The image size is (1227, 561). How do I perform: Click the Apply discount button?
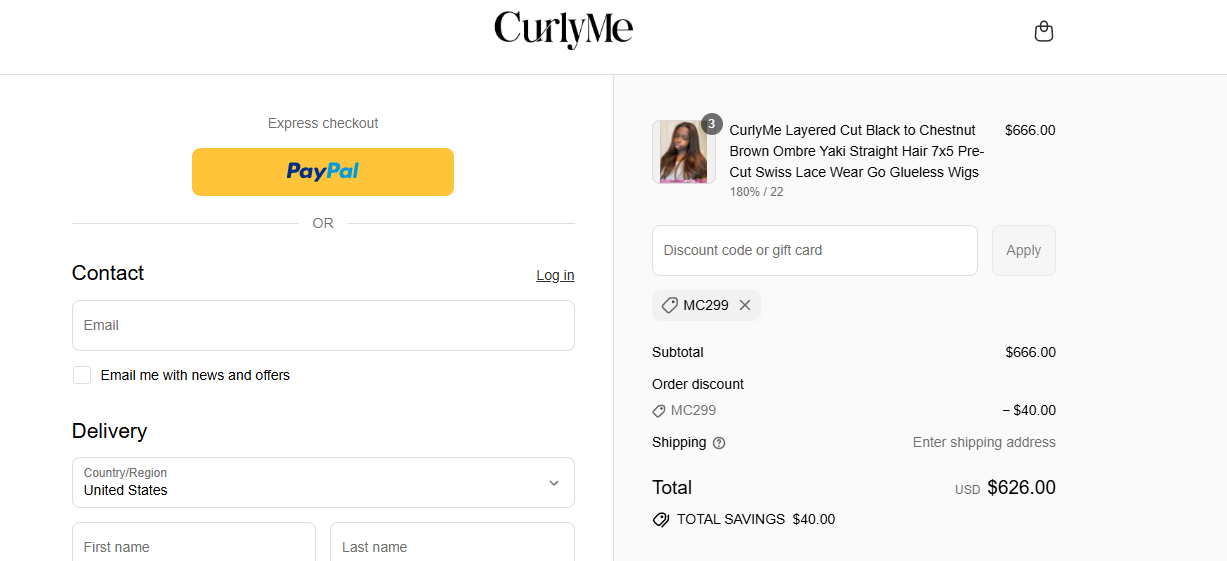(1024, 250)
